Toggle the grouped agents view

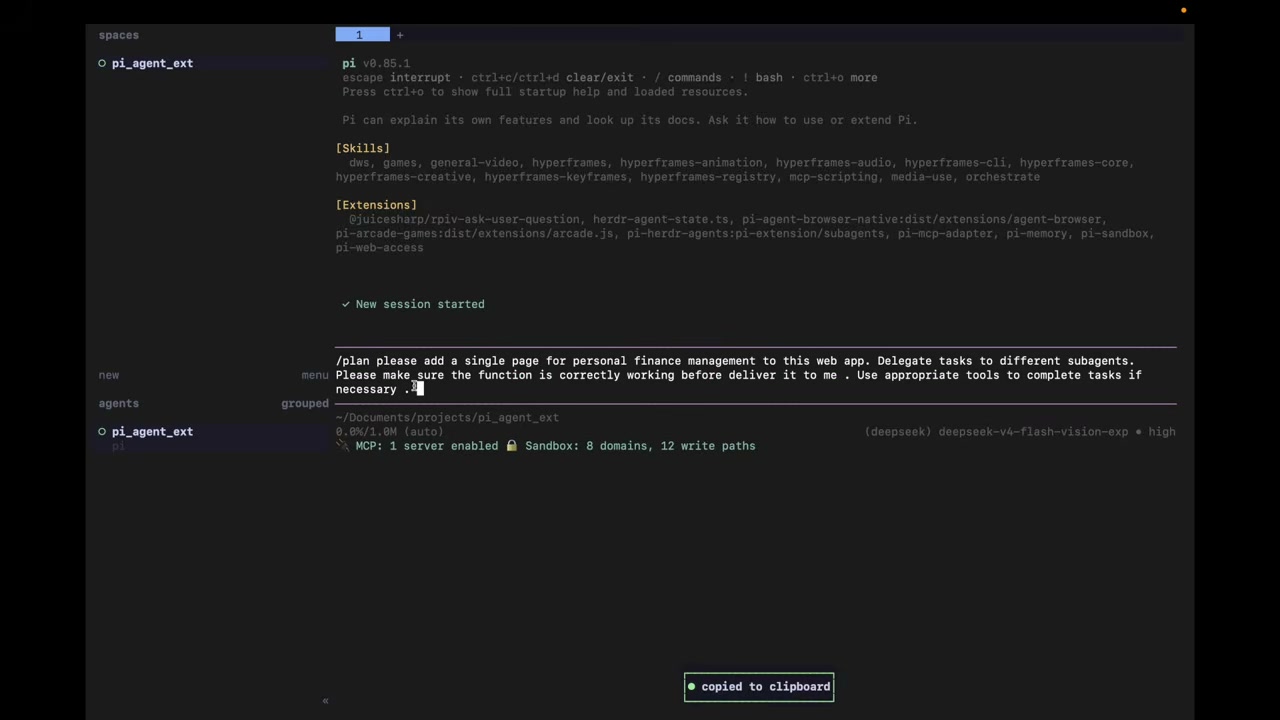click(305, 404)
